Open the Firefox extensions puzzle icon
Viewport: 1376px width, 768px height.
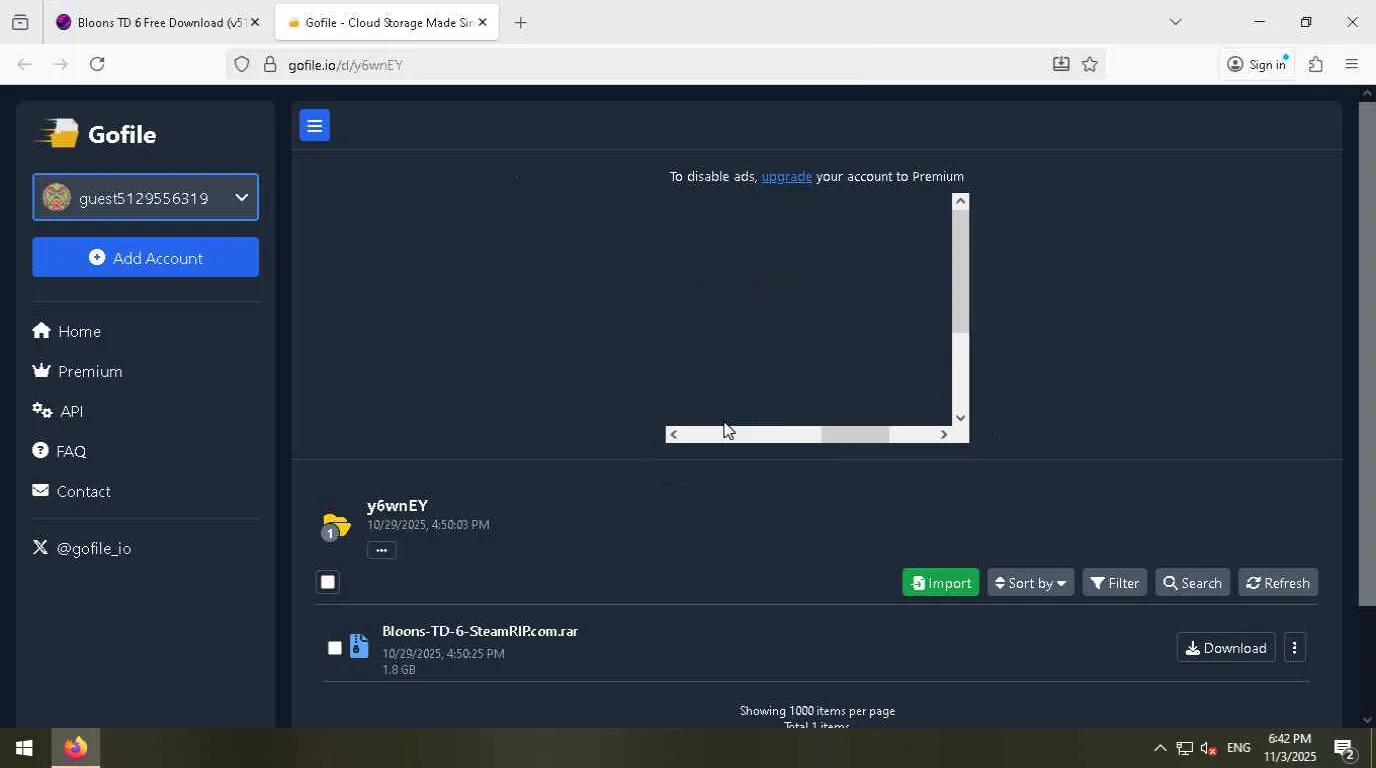pos(1316,64)
